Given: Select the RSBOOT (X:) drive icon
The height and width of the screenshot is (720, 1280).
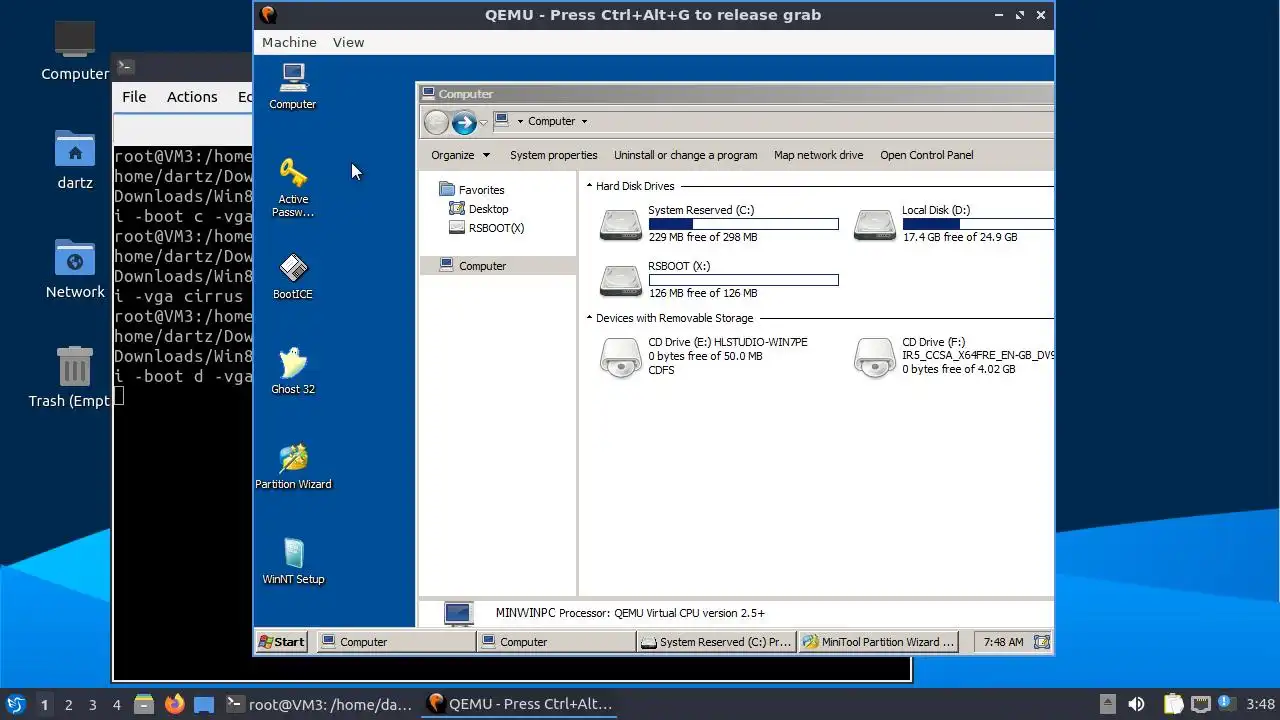Looking at the screenshot, I should 620,280.
